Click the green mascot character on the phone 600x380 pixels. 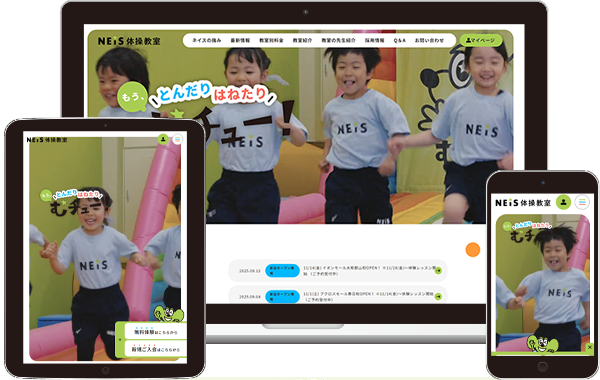tap(543, 344)
